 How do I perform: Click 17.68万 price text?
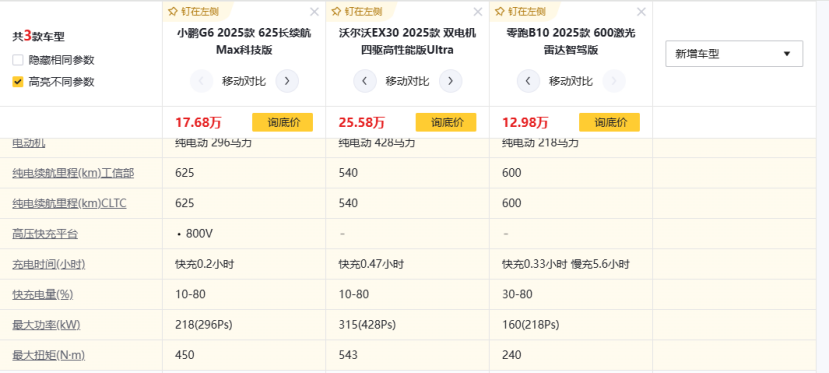pos(198,123)
